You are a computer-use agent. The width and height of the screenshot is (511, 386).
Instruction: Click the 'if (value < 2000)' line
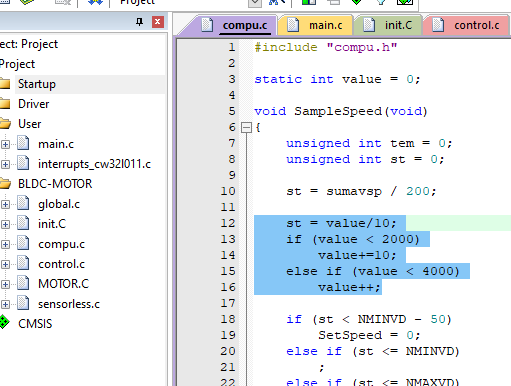pyautogui.click(x=353, y=239)
